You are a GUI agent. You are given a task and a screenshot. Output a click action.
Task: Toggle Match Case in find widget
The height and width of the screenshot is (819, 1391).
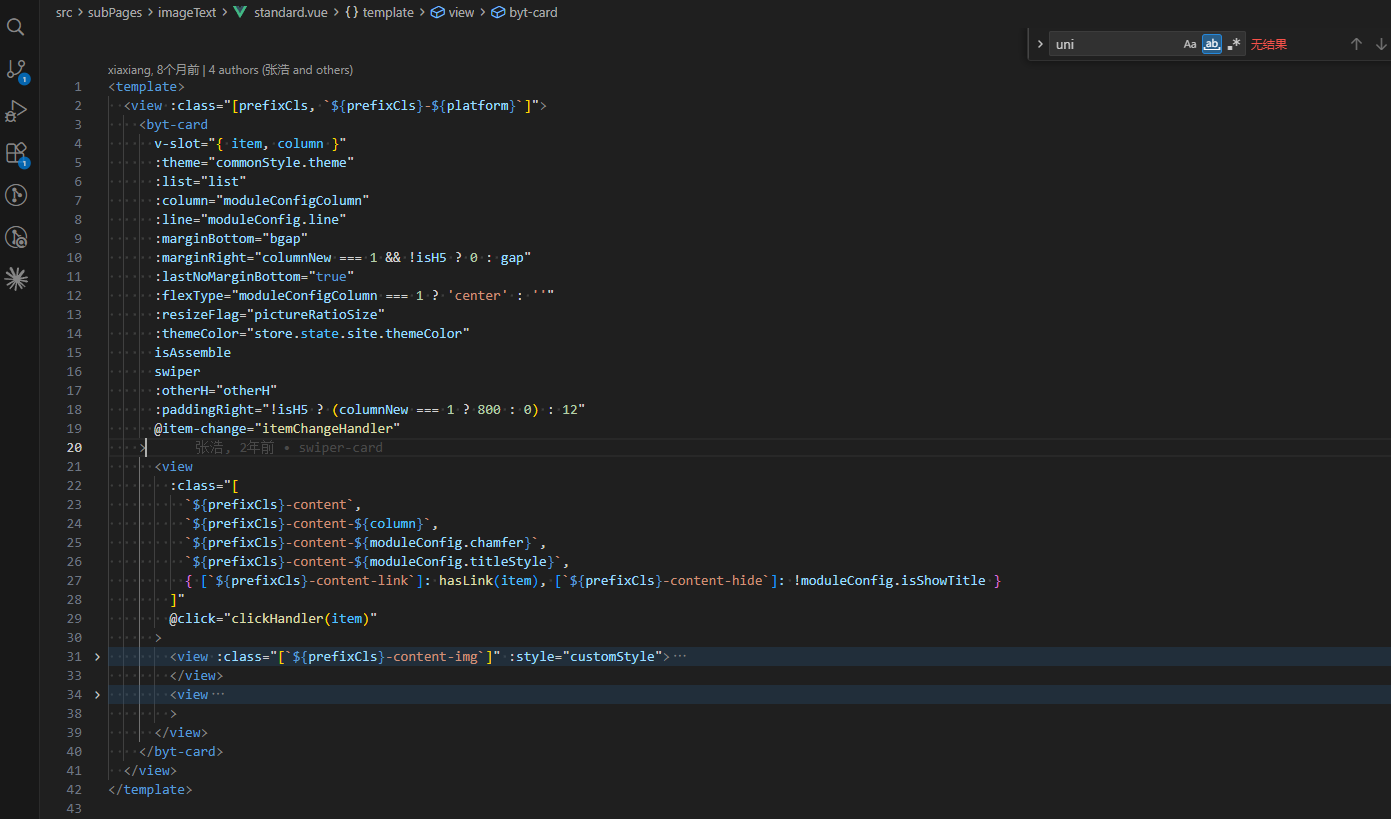(x=1189, y=44)
